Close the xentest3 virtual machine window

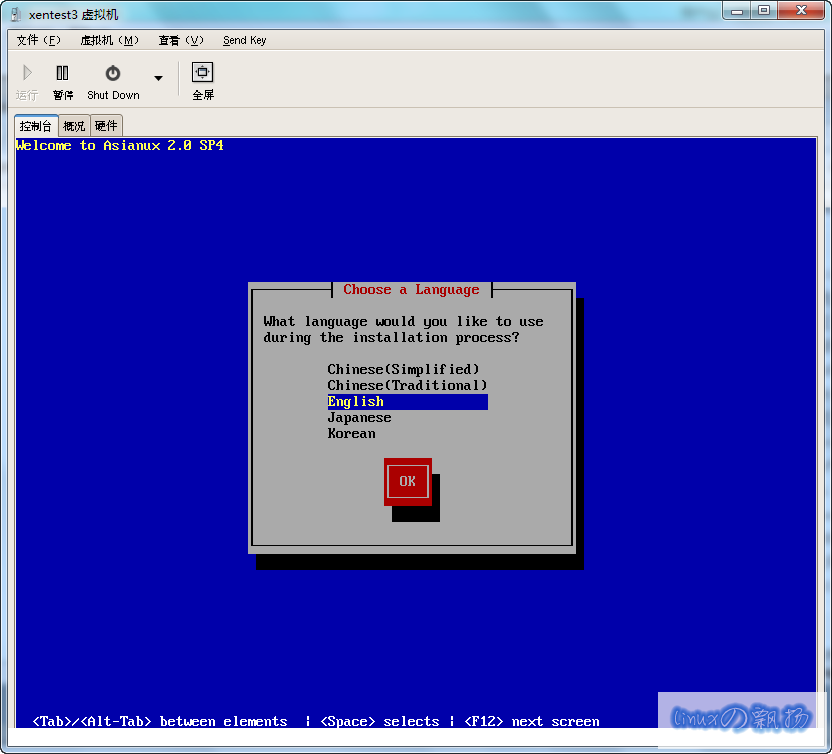(799, 10)
